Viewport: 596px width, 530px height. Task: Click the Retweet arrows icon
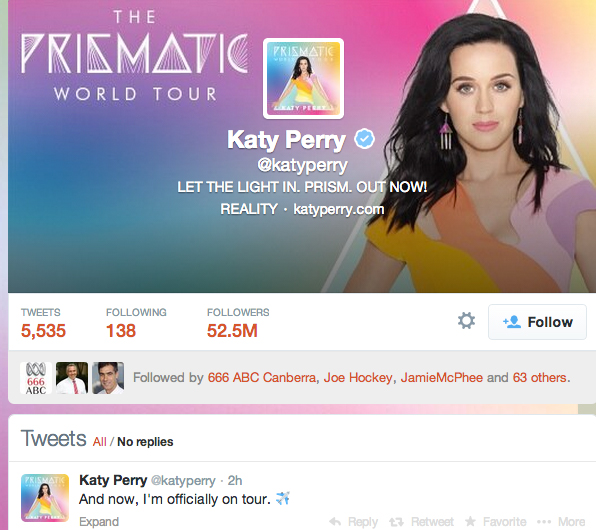point(396,522)
